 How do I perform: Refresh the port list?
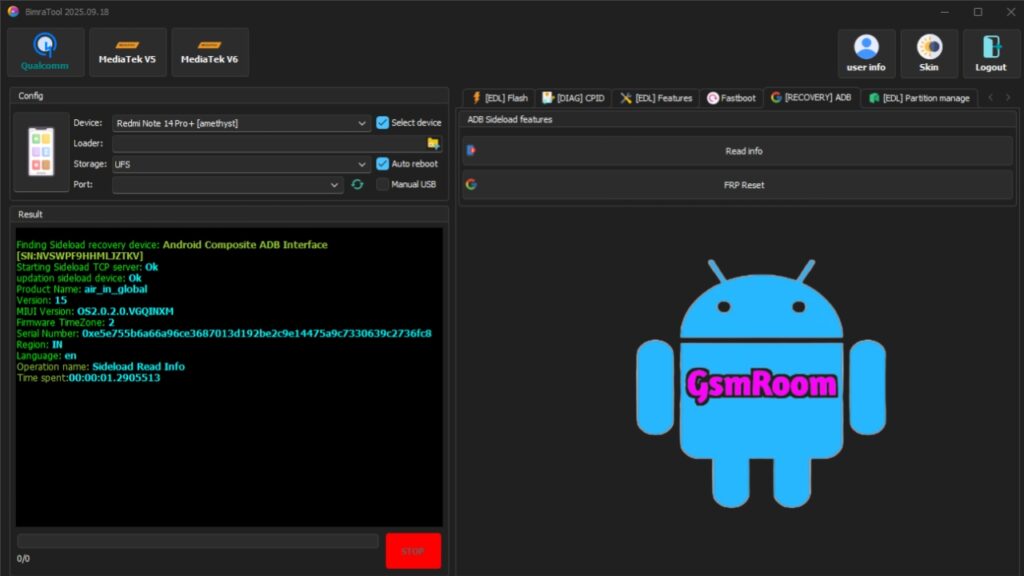(x=357, y=184)
